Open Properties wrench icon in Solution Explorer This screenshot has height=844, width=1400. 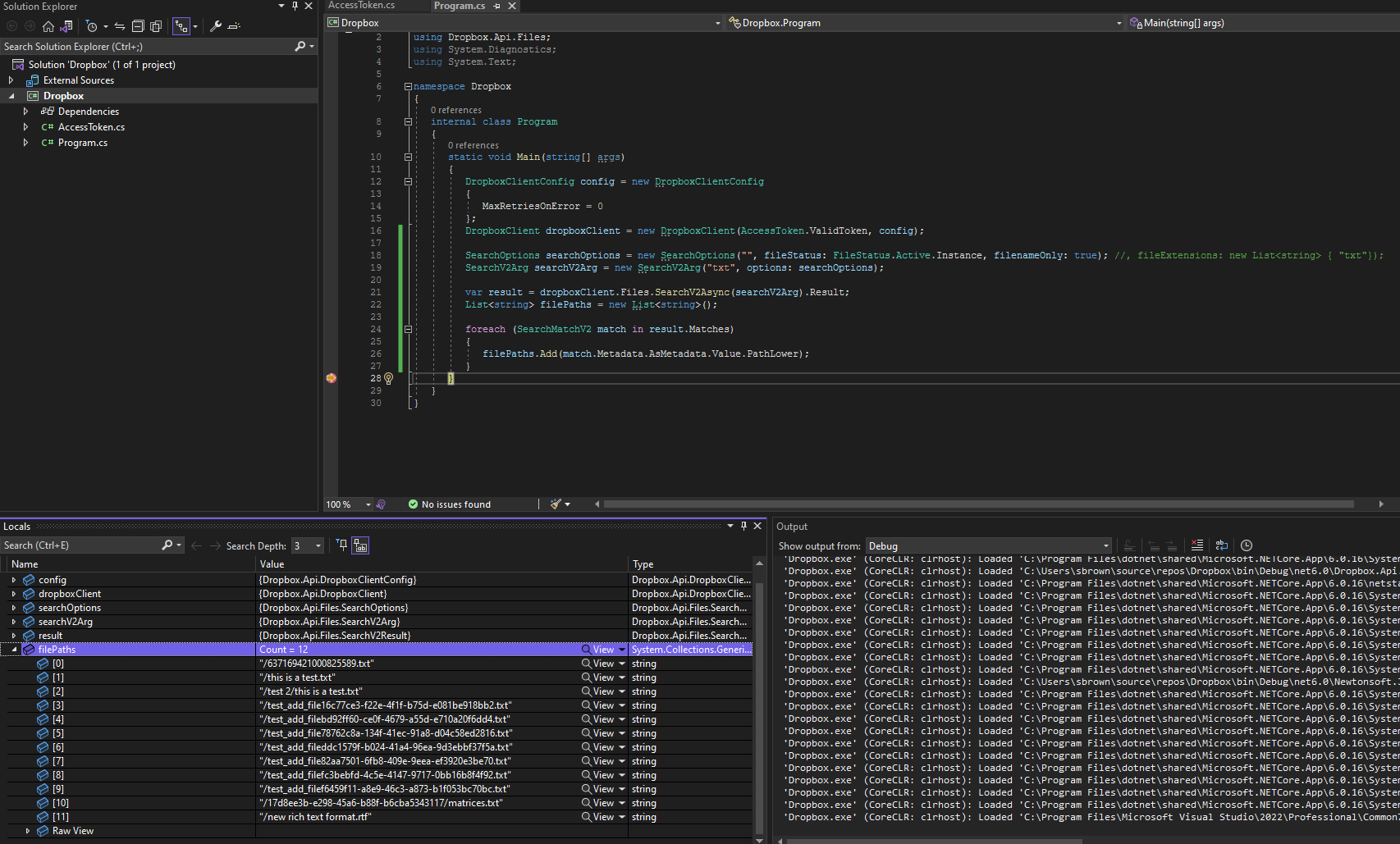216,26
